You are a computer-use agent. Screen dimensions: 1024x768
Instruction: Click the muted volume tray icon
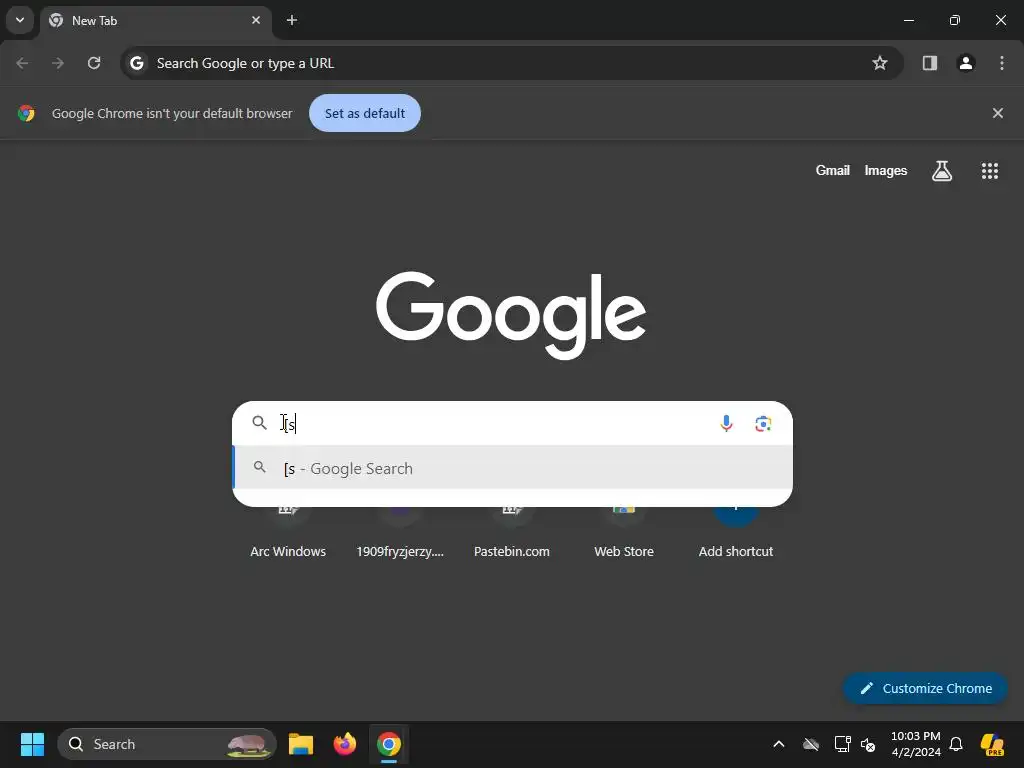point(868,744)
